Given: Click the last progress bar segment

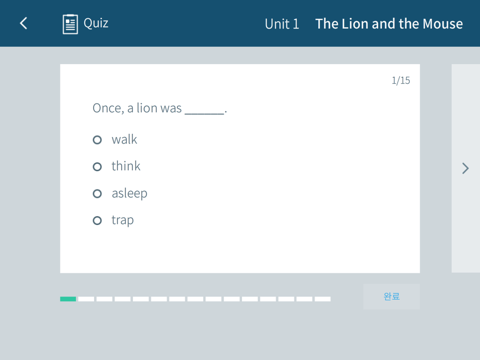Looking at the screenshot, I should 323,299.
